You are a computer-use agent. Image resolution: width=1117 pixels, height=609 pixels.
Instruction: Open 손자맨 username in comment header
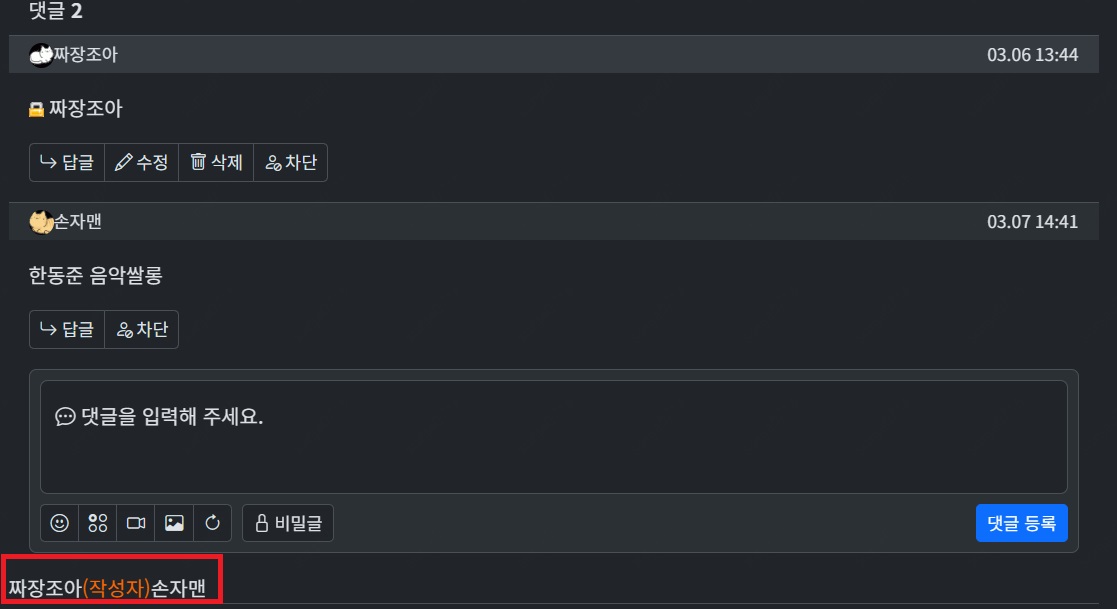78,222
